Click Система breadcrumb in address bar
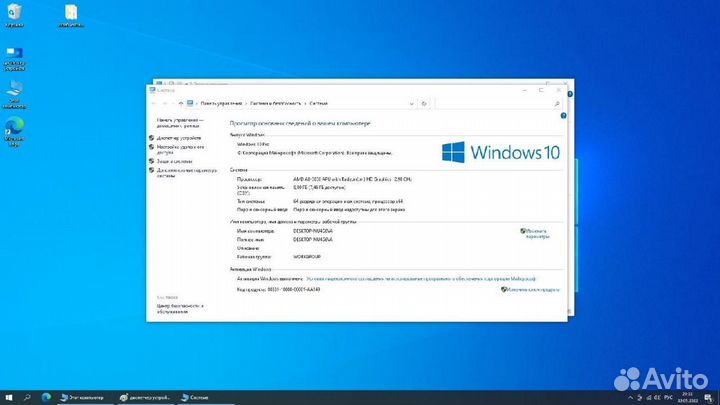 click(318, 104)
